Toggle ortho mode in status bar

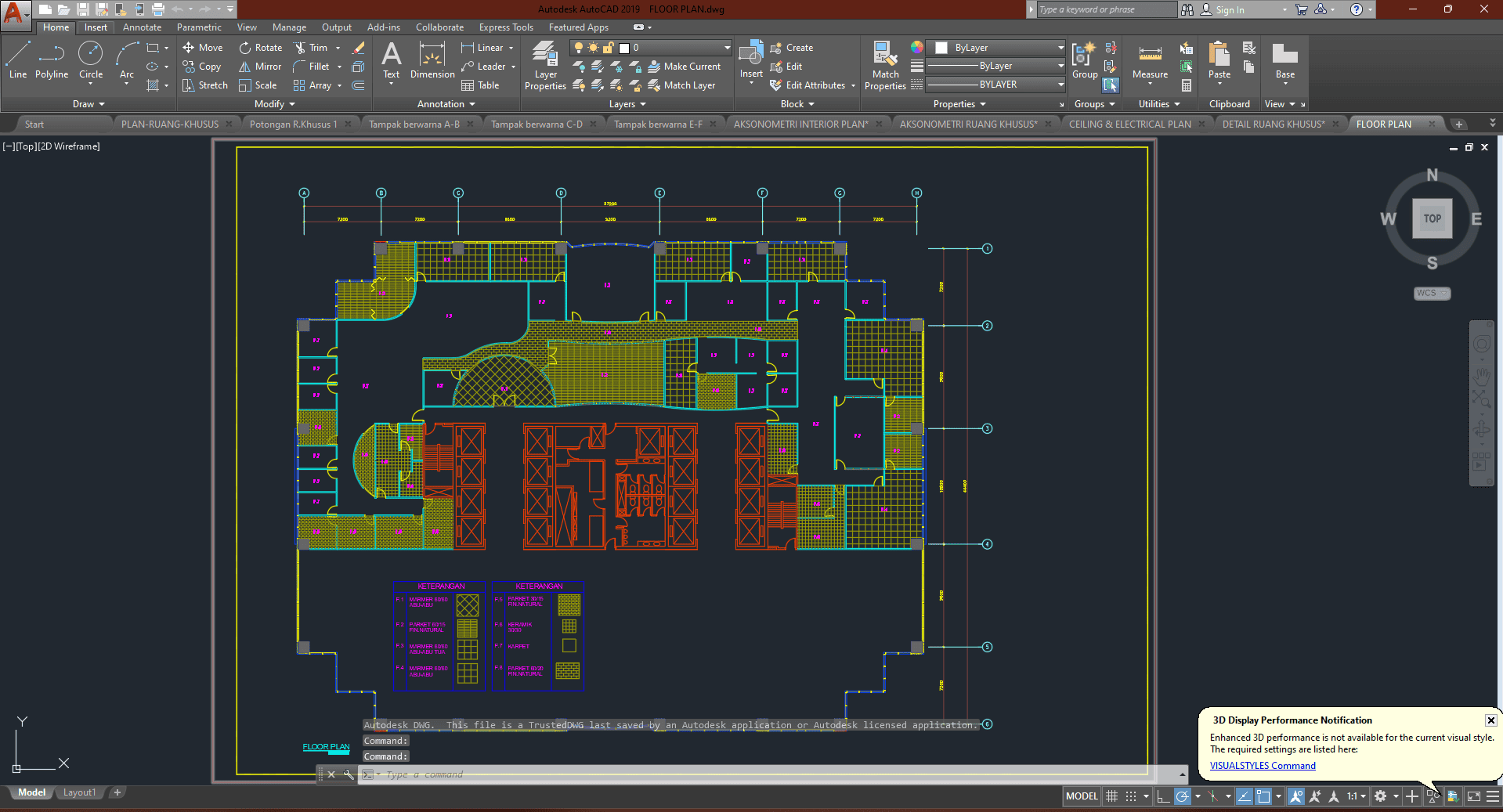[x=1163, y=796]
